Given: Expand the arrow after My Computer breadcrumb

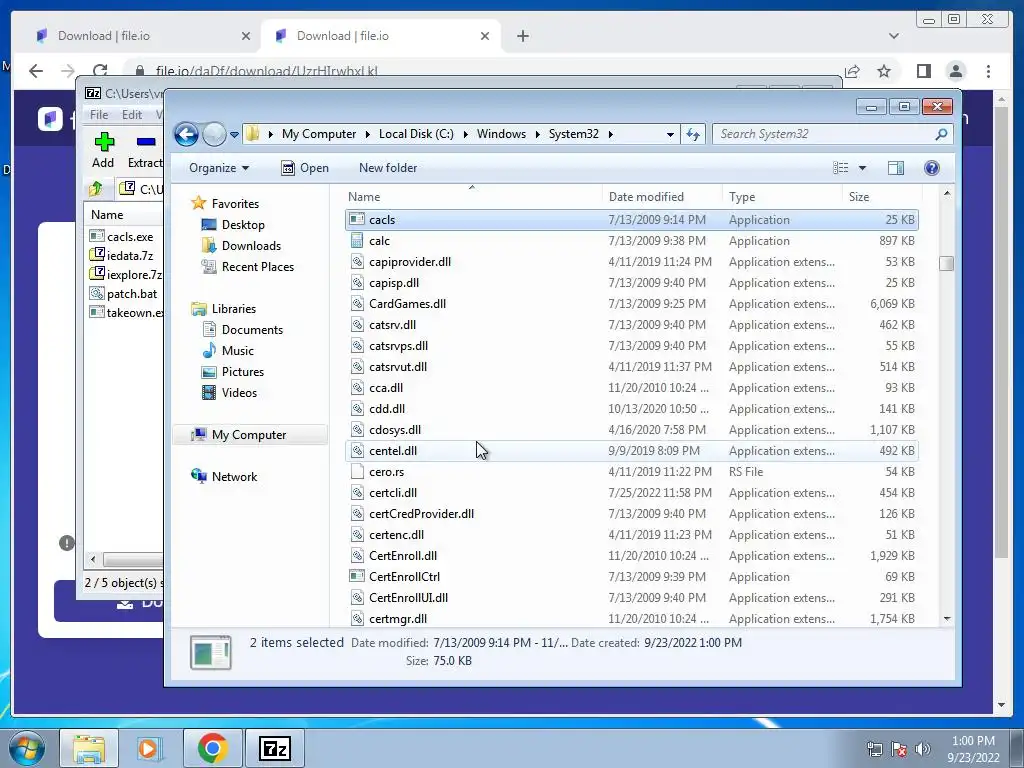Looking at the screenshot, I should [366, 135].
